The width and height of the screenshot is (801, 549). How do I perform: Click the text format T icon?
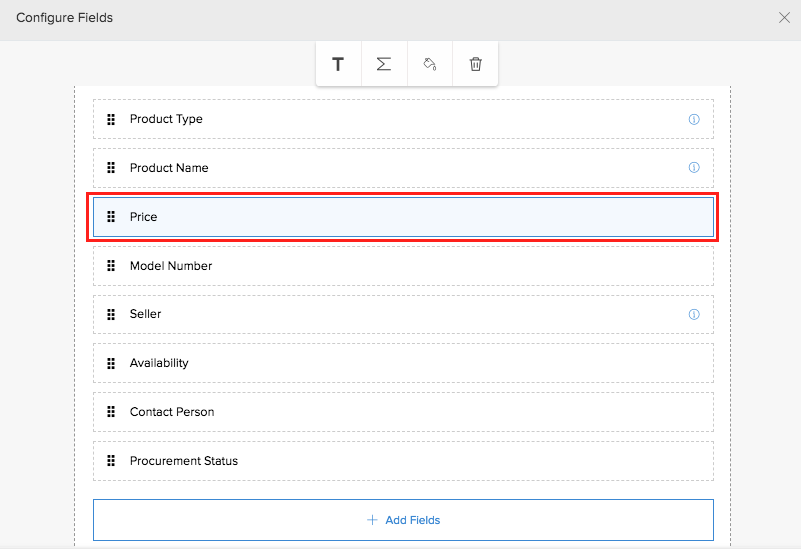(338, 64)
